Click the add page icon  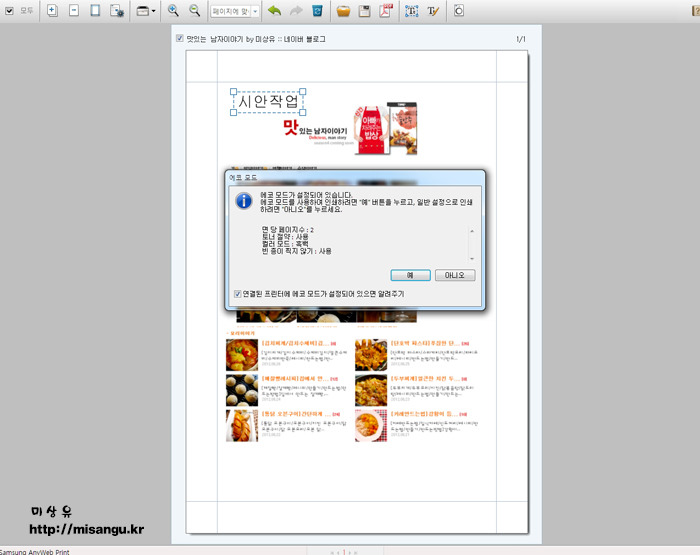click(52, 11)
